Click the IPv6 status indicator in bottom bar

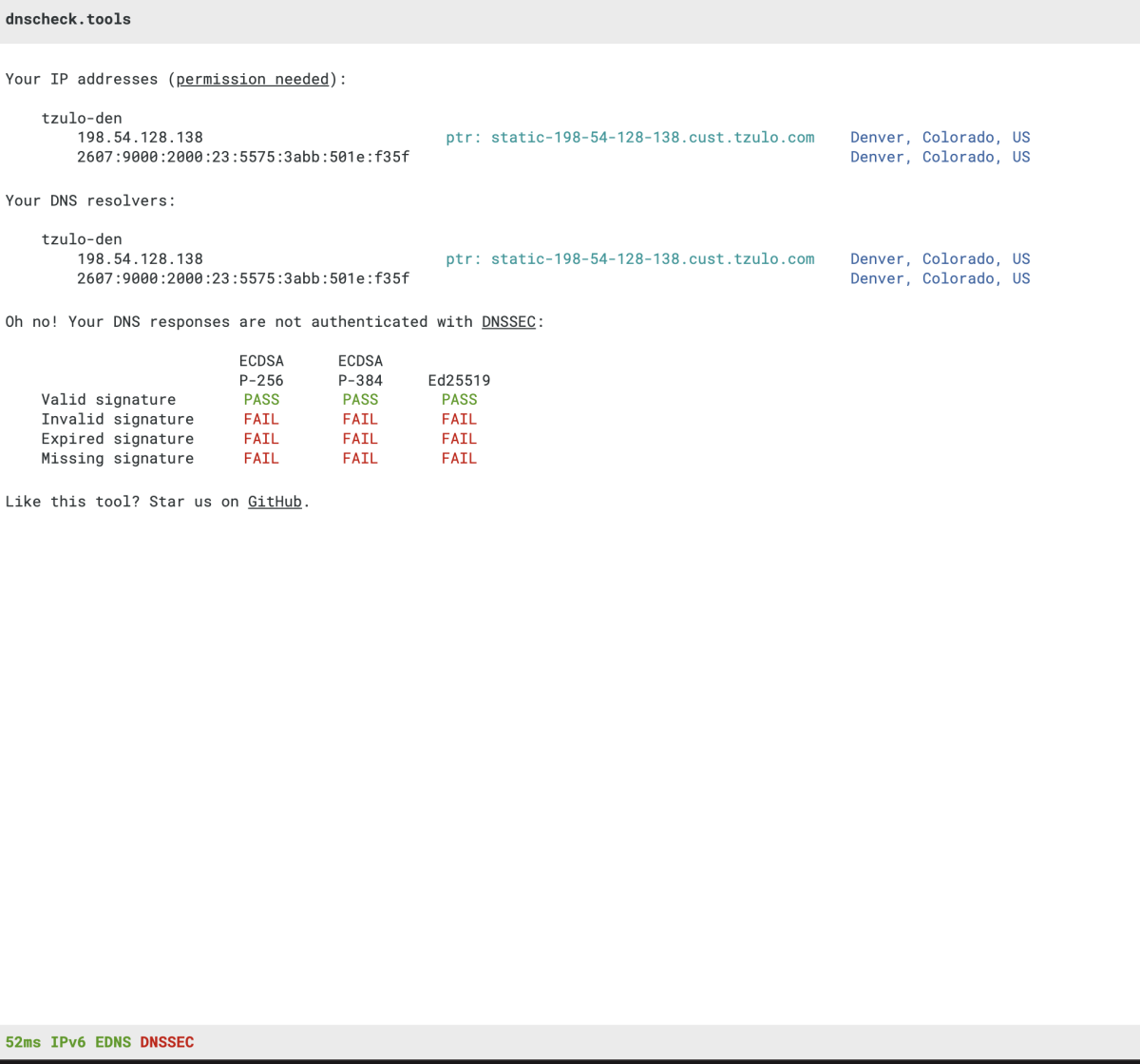(67, 1042)
